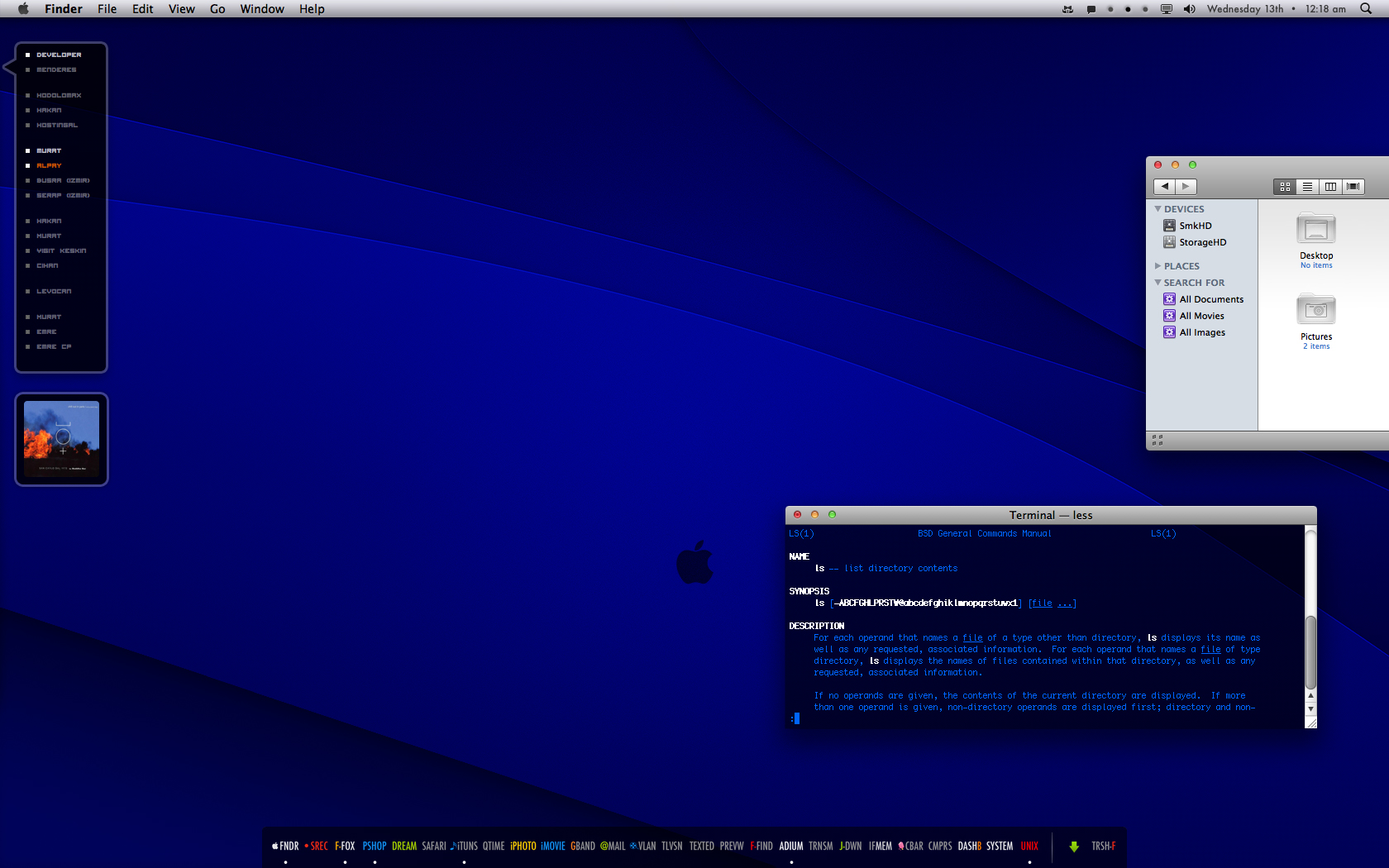Open iTUNS in the dock
Viewport: 1389px width, 868px height.
pyautogui.click(x=464, y=846)
